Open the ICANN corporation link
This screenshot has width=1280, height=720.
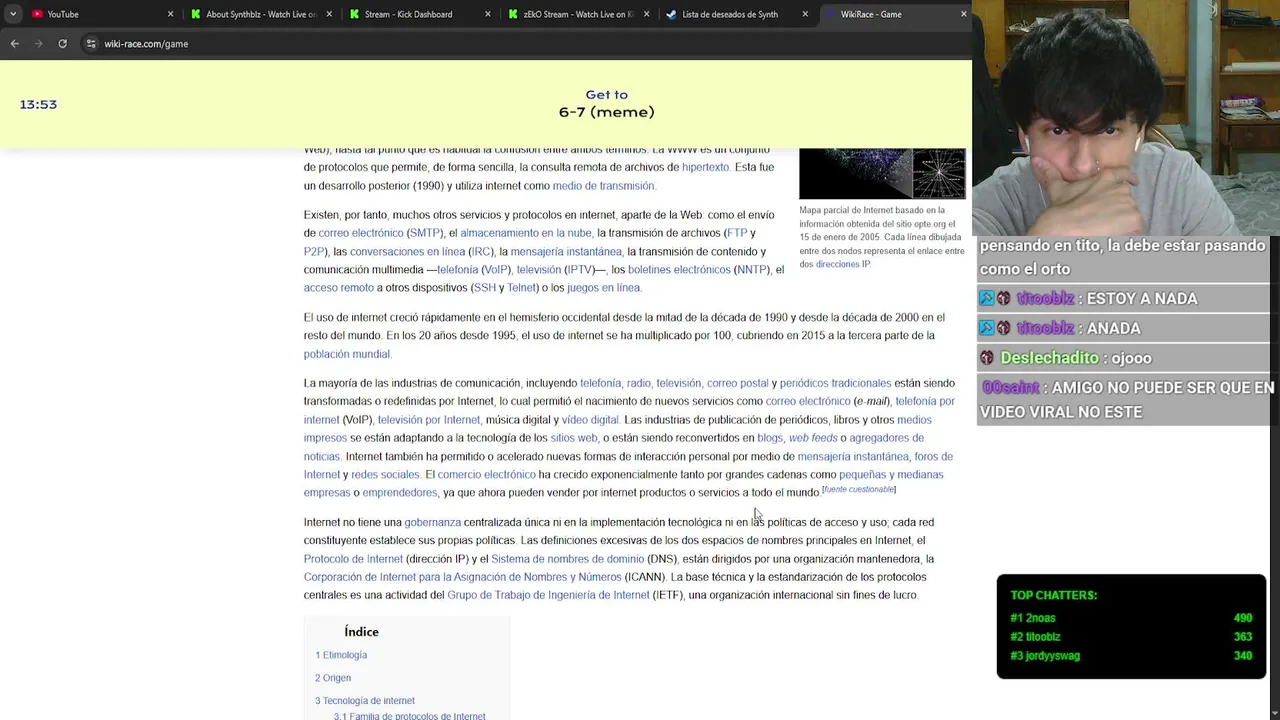point(462,577)
